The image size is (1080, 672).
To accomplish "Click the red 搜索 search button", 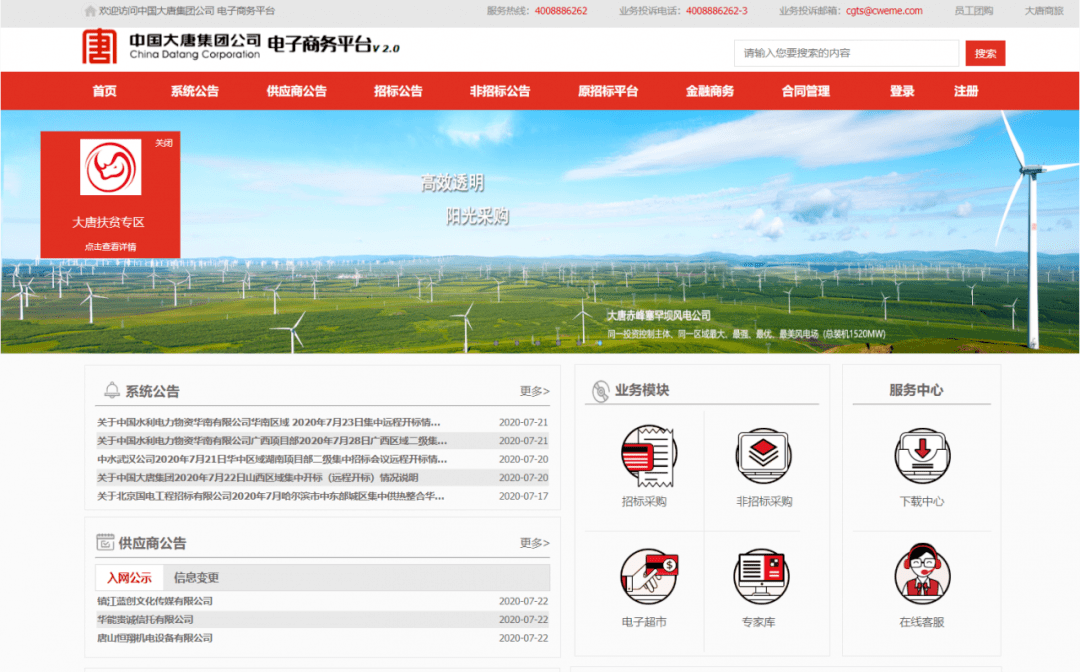I will (x=985, y=53).
